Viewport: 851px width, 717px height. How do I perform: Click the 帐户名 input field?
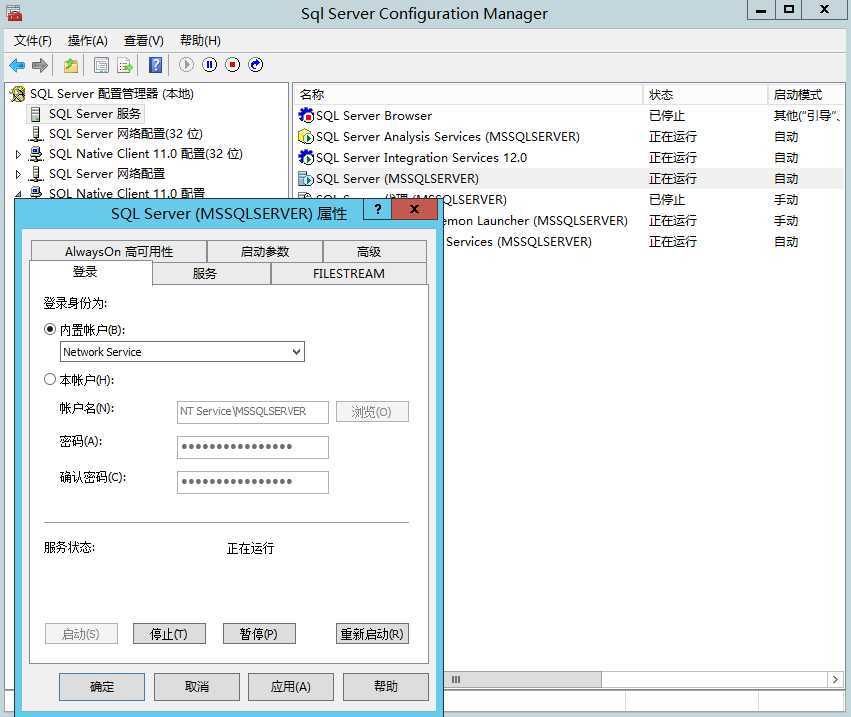point(253,412)
